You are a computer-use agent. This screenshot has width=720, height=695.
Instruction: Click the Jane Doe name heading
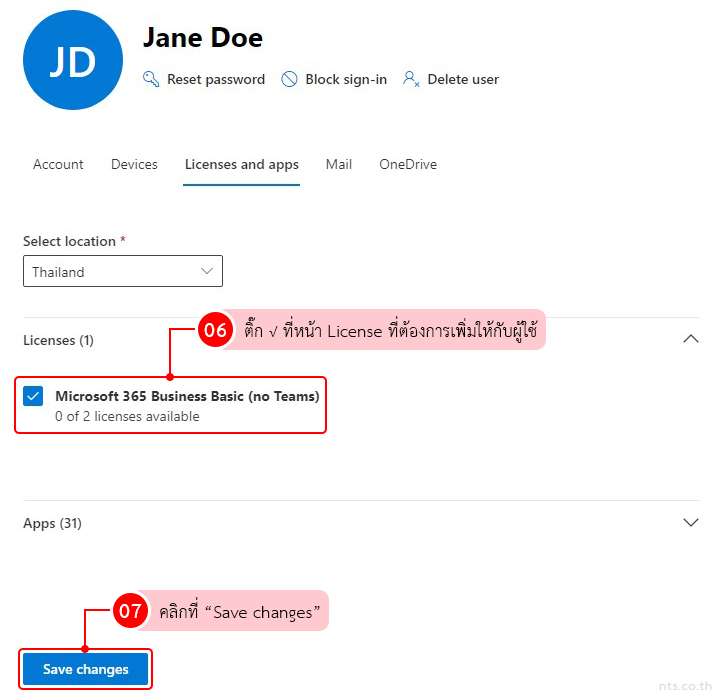[203, 38]
